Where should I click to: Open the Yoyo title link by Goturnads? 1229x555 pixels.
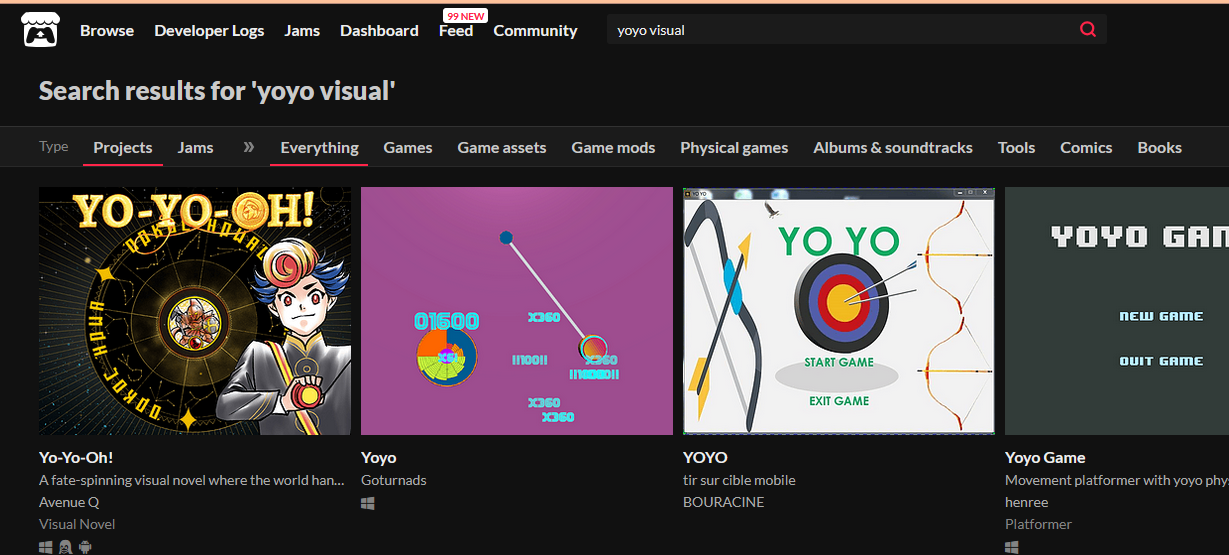378,457
